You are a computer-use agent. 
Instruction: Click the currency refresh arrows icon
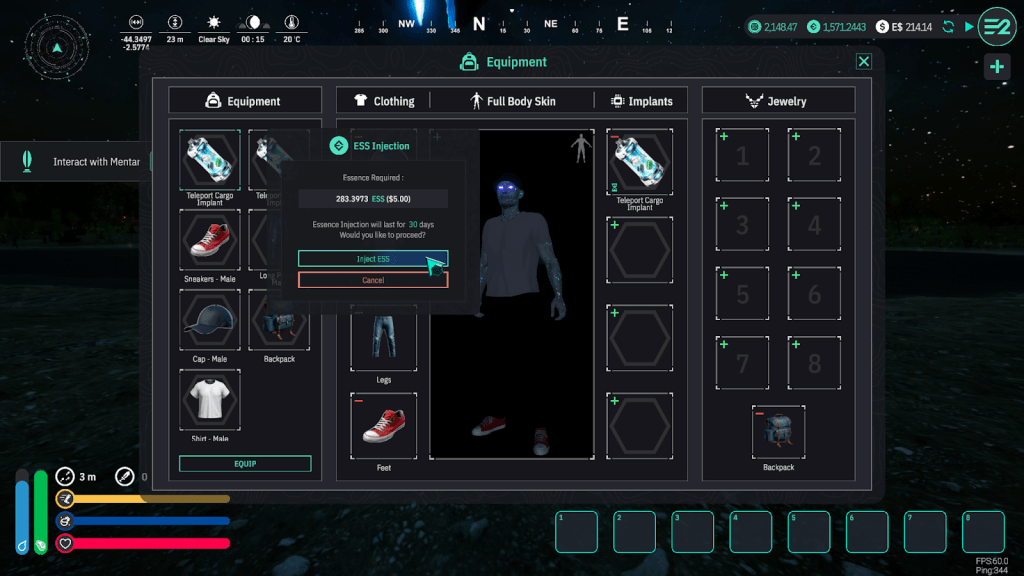point(948,27)
